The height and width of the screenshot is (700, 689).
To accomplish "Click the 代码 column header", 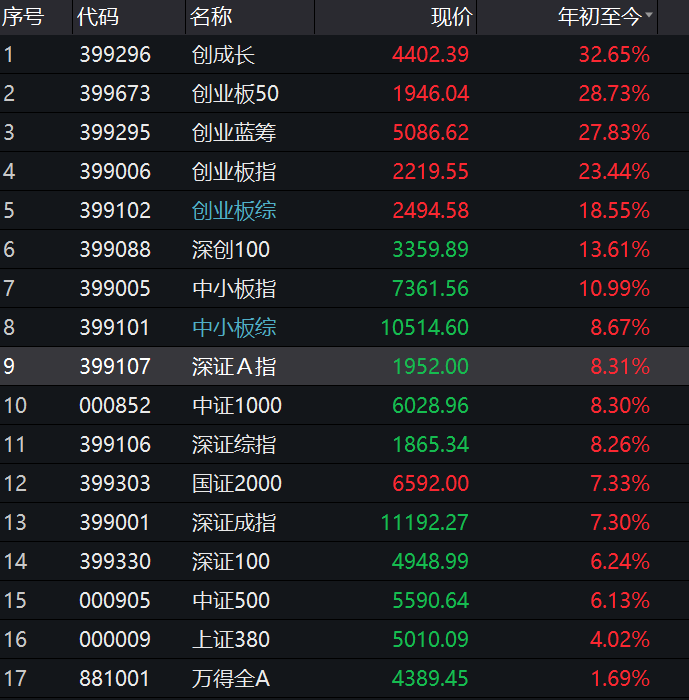I will tap(97, 17).
